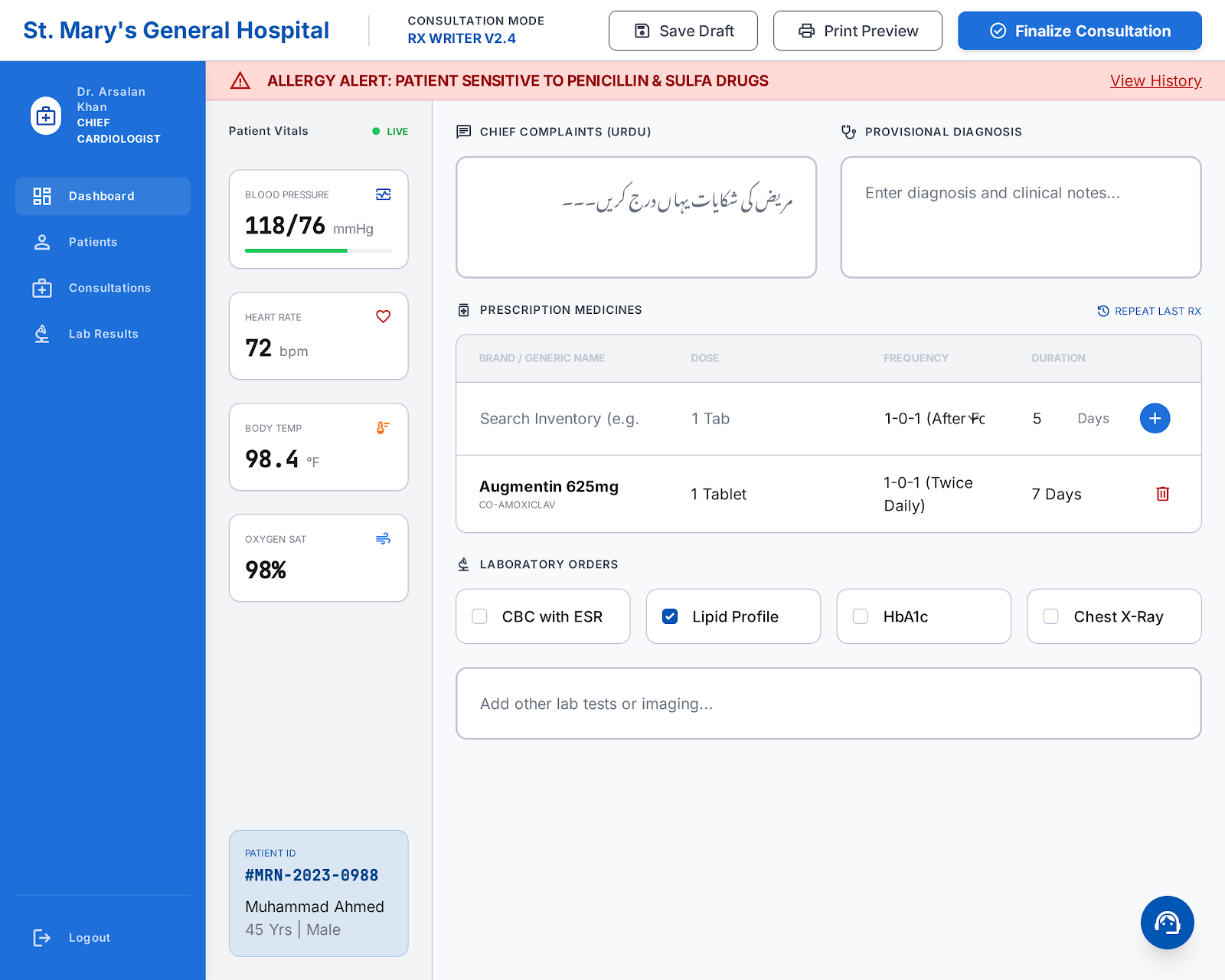Click the Lab Results microscope icon in the sidebar

[42, 334]
